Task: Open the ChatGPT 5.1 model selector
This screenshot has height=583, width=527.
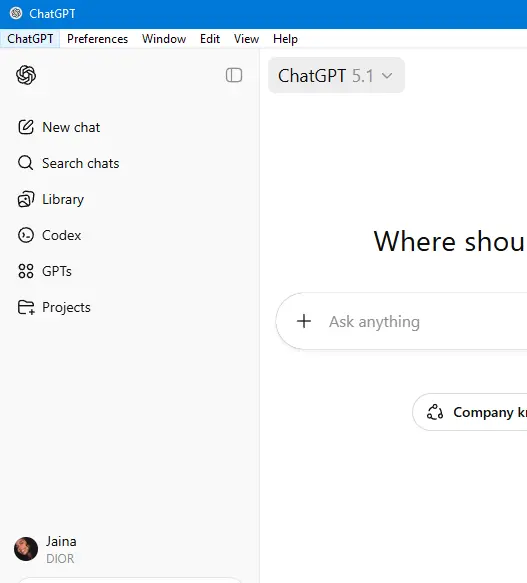Action: [336, 75]
